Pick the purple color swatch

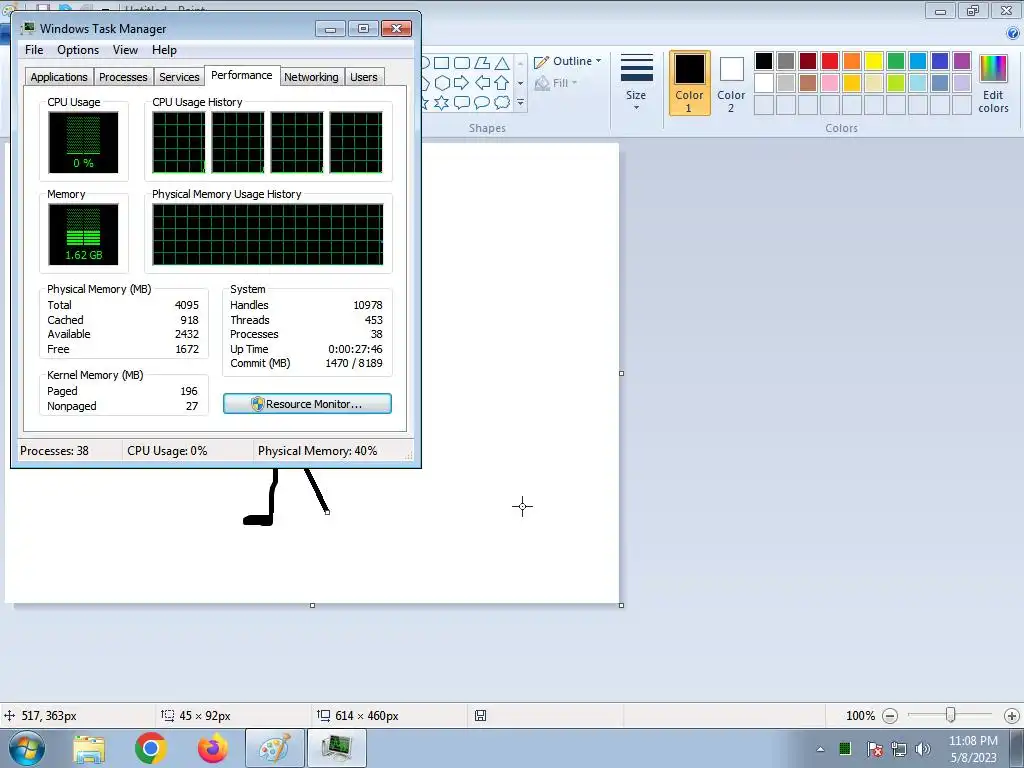coord(961,61)
